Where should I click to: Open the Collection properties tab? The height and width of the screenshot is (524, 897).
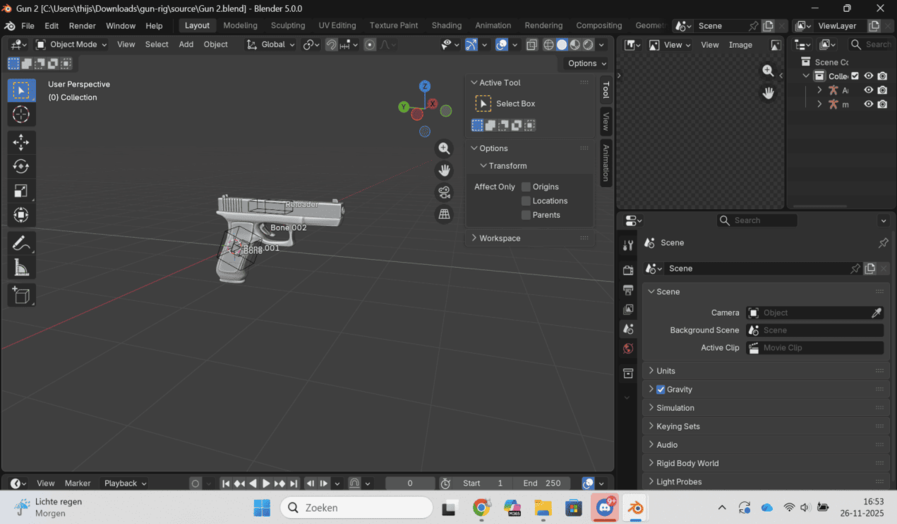tap(628, 374)
